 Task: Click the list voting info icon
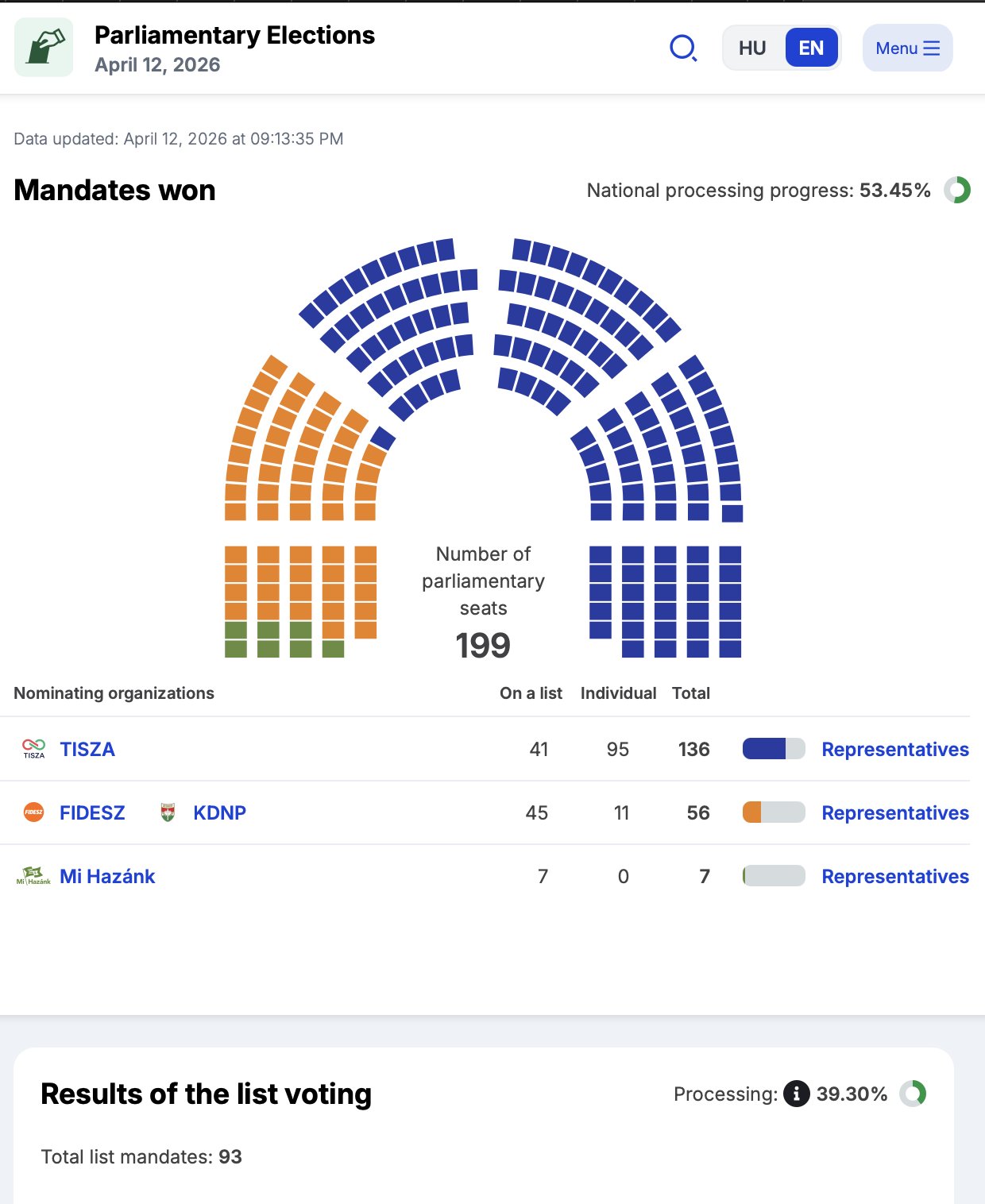(796, 1094)
